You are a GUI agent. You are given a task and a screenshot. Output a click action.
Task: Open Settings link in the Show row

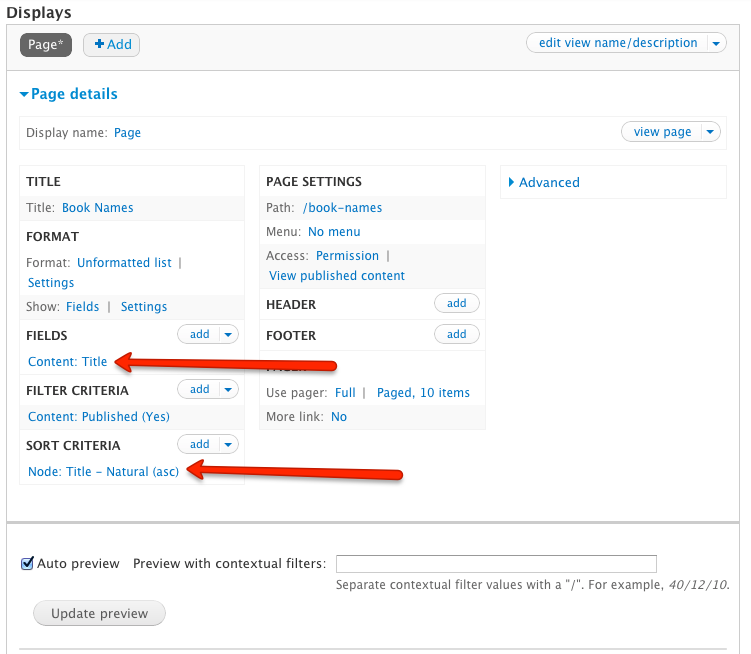tap(144, 307)
